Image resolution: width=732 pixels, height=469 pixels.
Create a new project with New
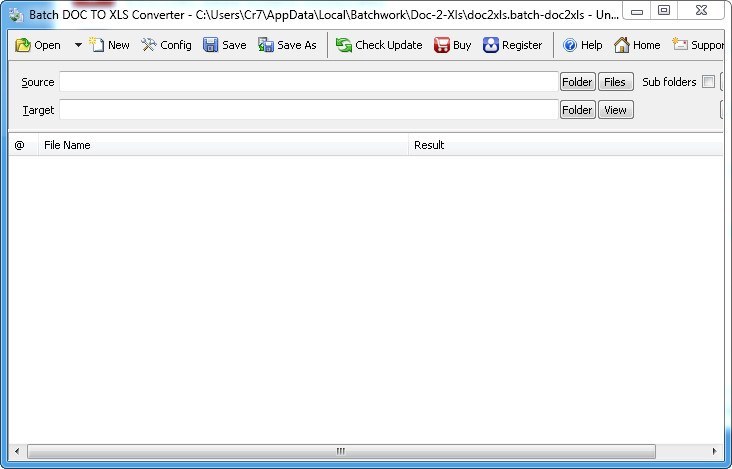tap(110, 45)
